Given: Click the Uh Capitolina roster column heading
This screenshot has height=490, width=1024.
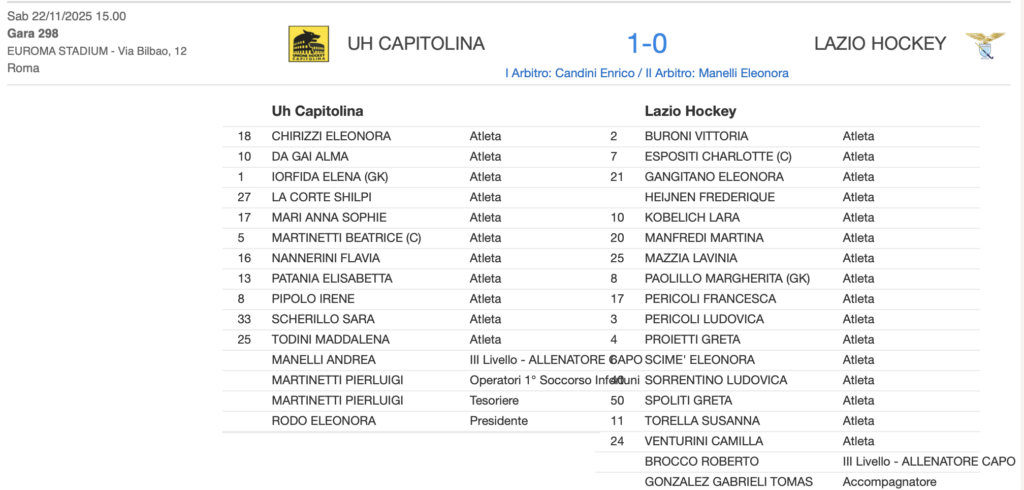Looking at the screenshot, I should point(317,111).
